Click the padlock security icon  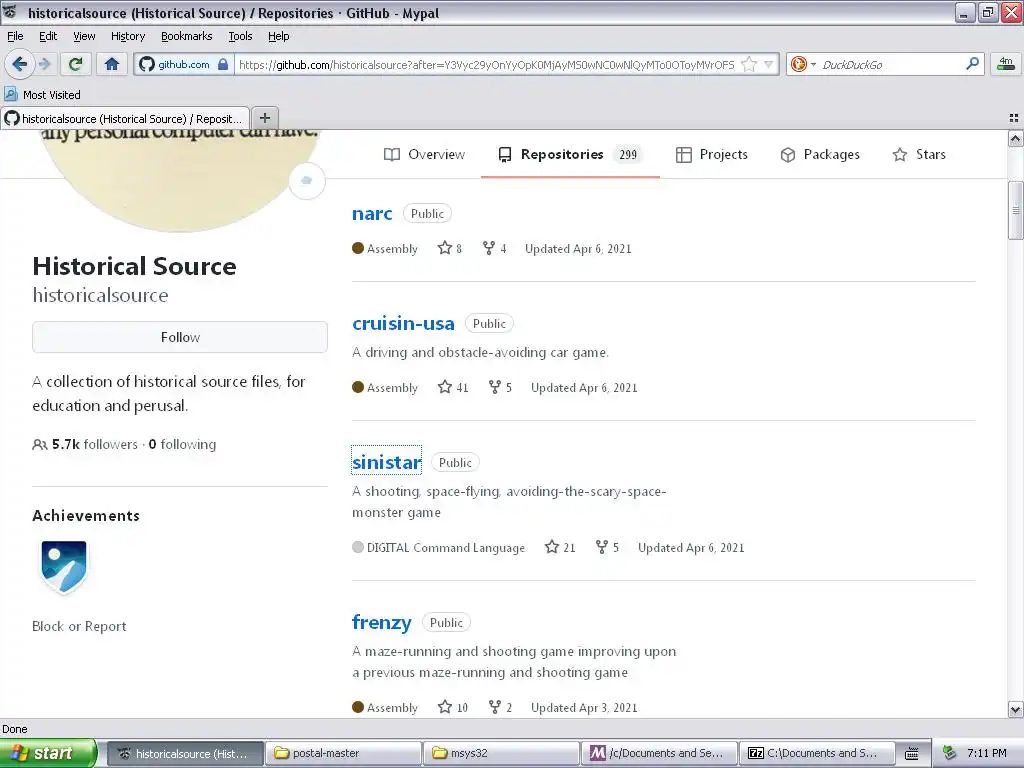(223, 64)
